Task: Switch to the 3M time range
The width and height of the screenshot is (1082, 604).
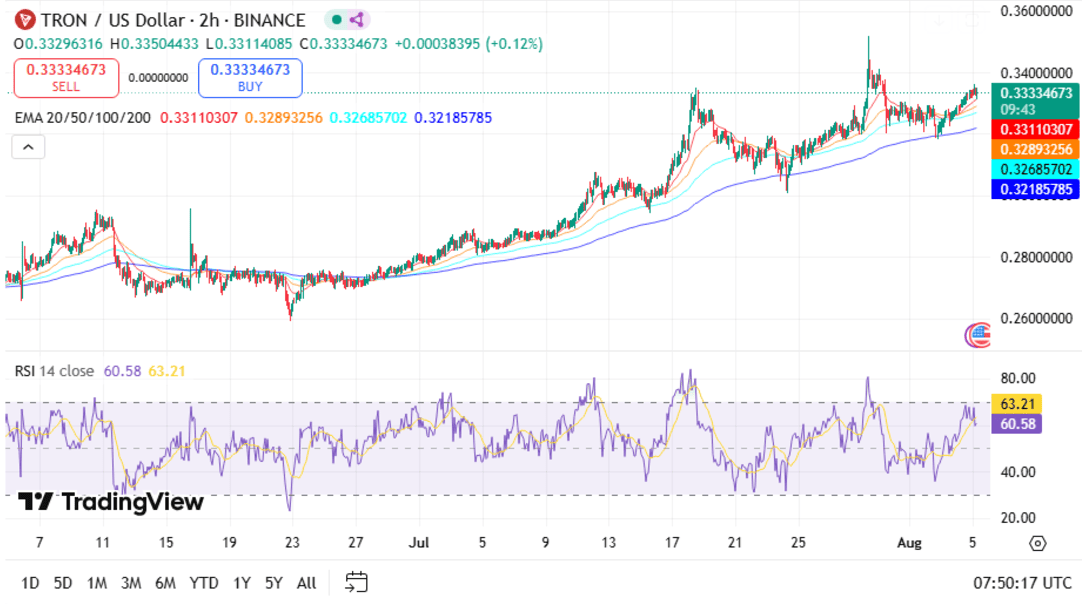Action: (x=130, y=583)
